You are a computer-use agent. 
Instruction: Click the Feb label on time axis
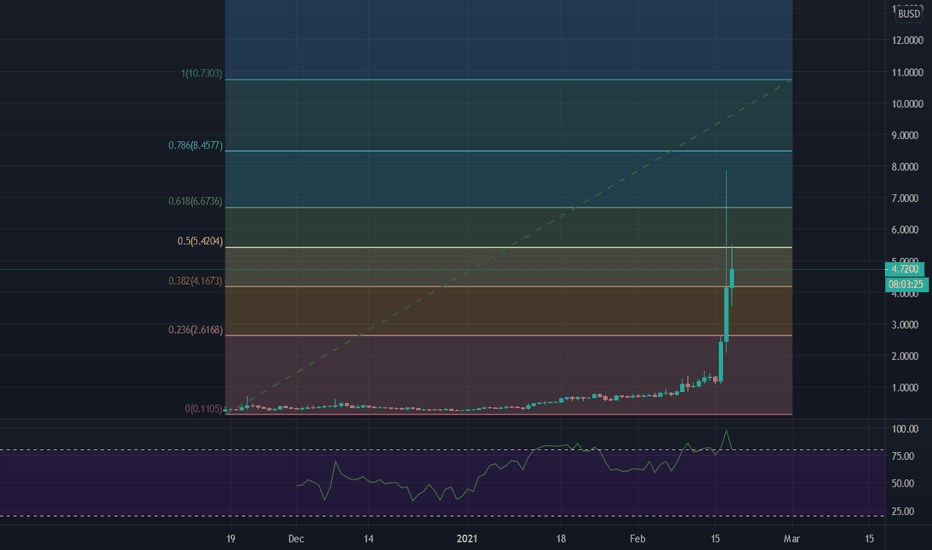tap(637, 539)
